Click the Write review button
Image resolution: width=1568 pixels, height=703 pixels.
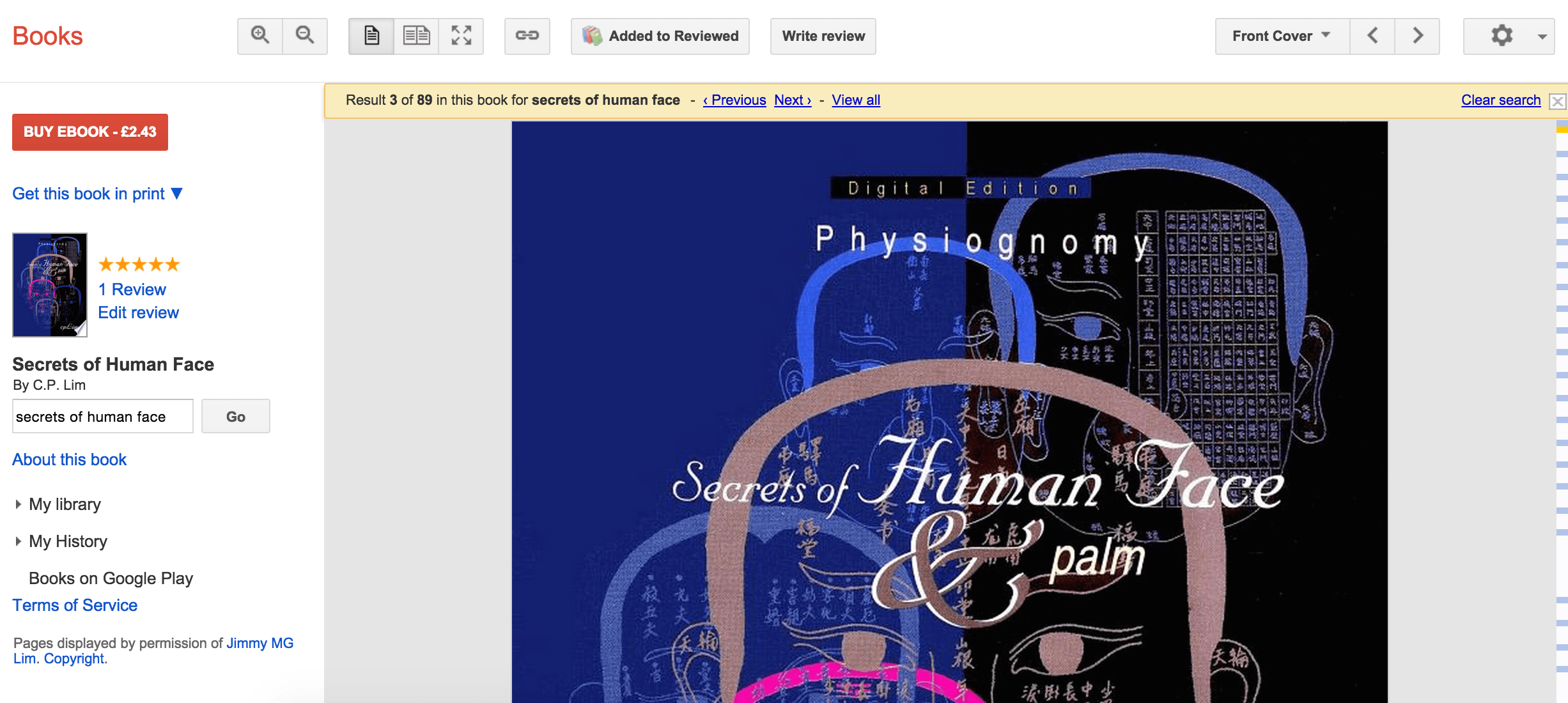coord(823,36)
